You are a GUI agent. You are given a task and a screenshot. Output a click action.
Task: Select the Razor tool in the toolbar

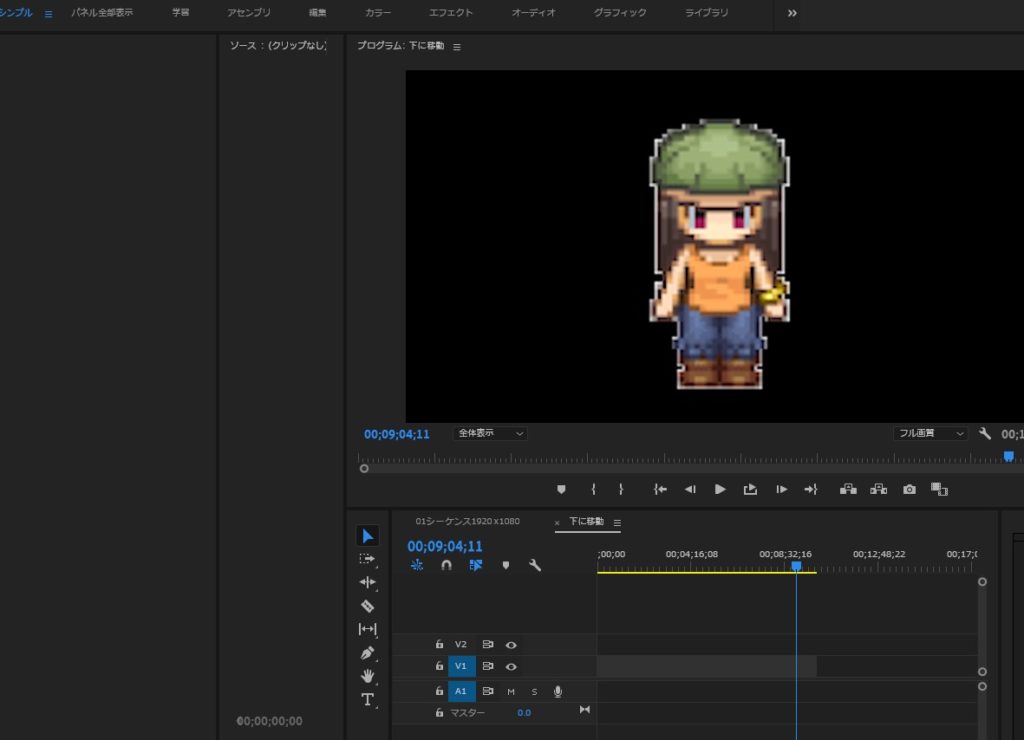point(367,606)
